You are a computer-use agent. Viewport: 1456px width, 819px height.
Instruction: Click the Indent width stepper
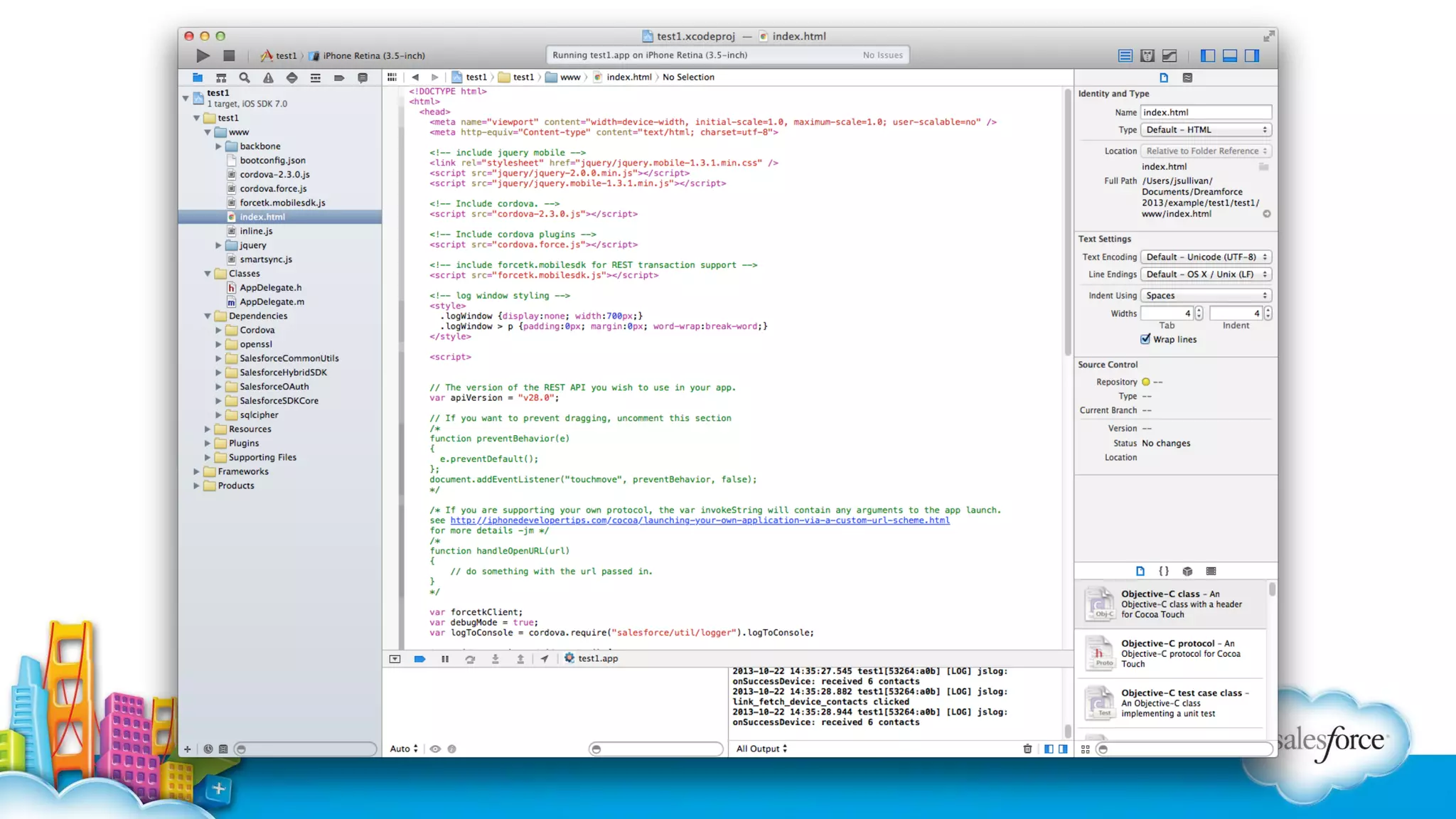coord(1268,314)
